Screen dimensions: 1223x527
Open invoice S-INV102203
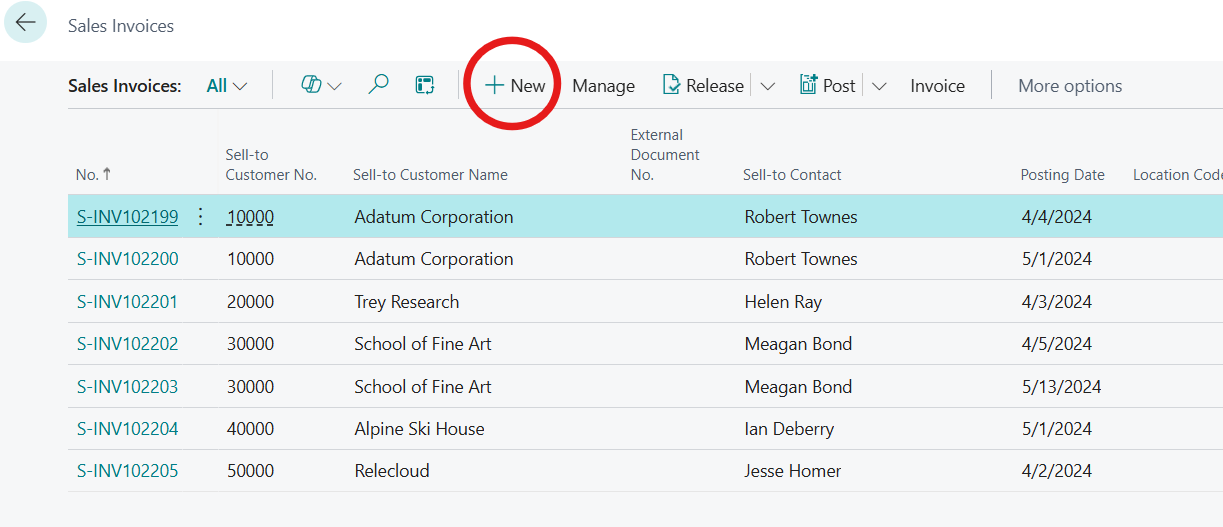[127, 387]
